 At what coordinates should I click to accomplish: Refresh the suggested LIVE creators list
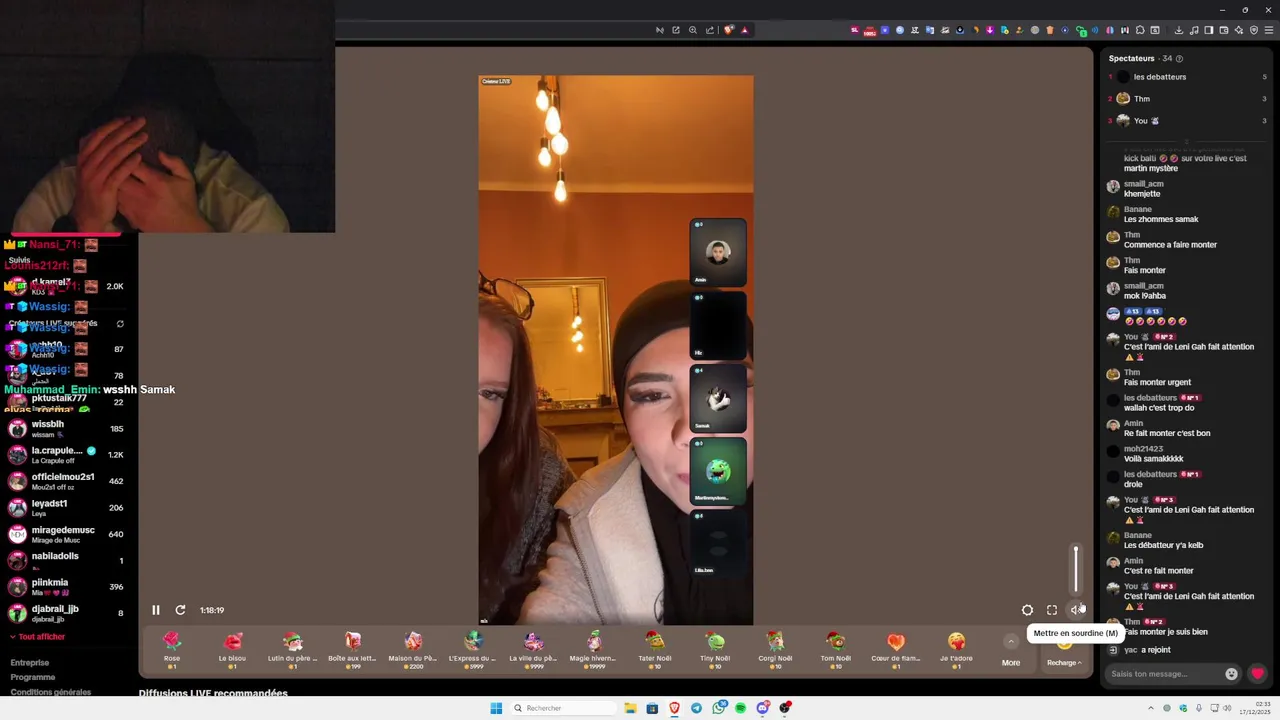120,324
